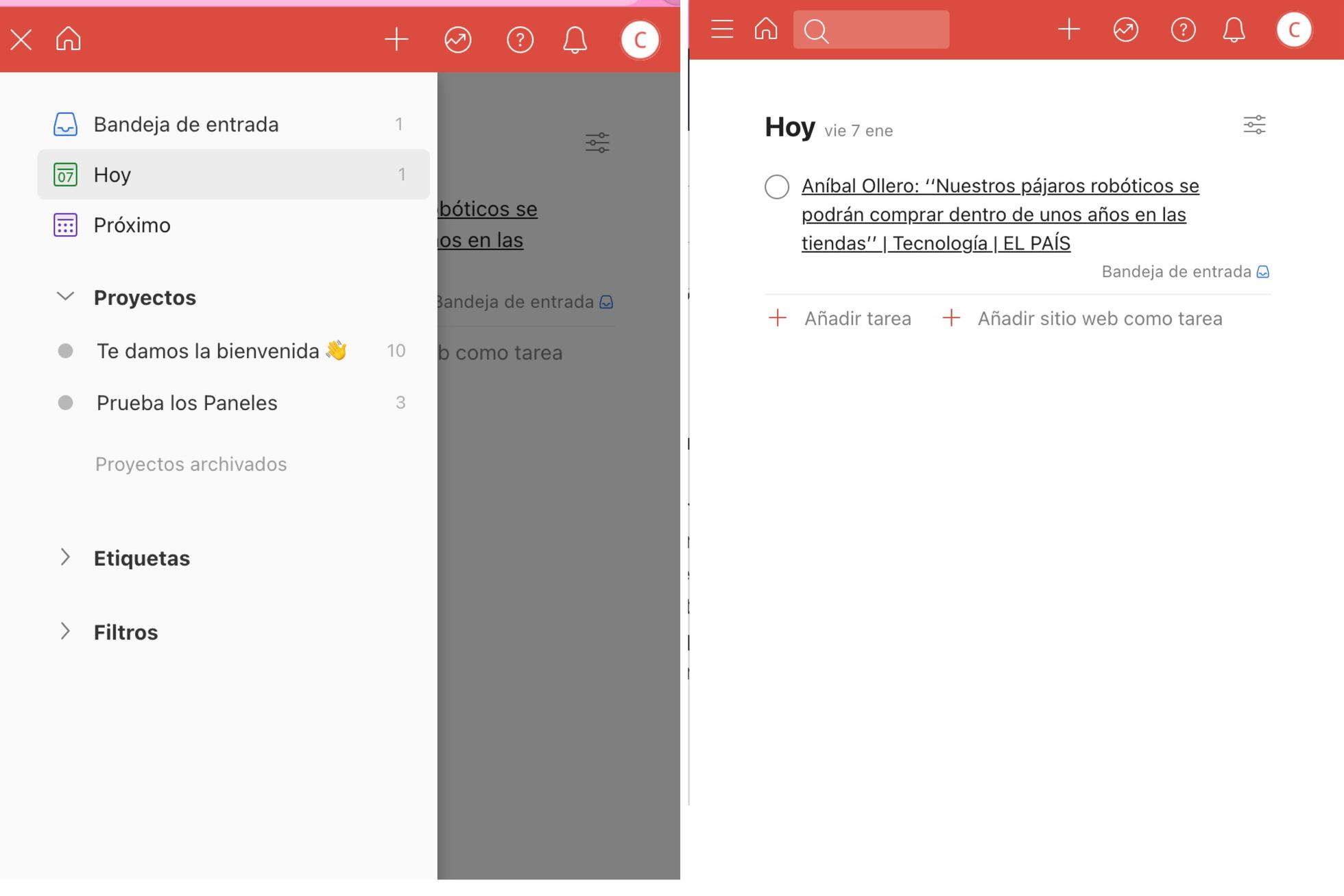Open the help icon
The image size is (1344, 896).
pos(1182,29)
